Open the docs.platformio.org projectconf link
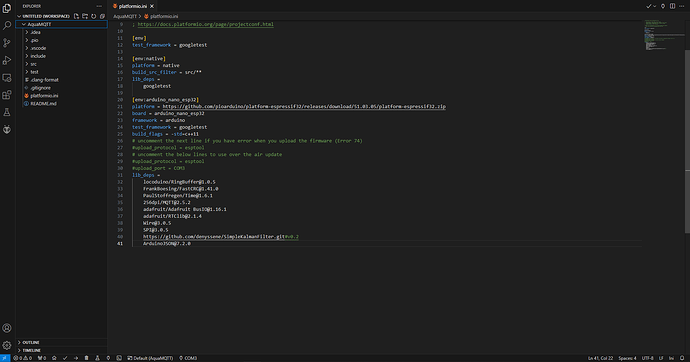Image resolution: width=690 pixels, height=362 pixels. click(x=206, y=25)
